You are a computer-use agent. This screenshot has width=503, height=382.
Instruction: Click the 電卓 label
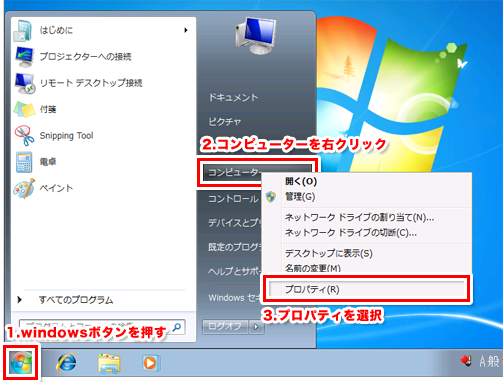click(x=48, y=162)
